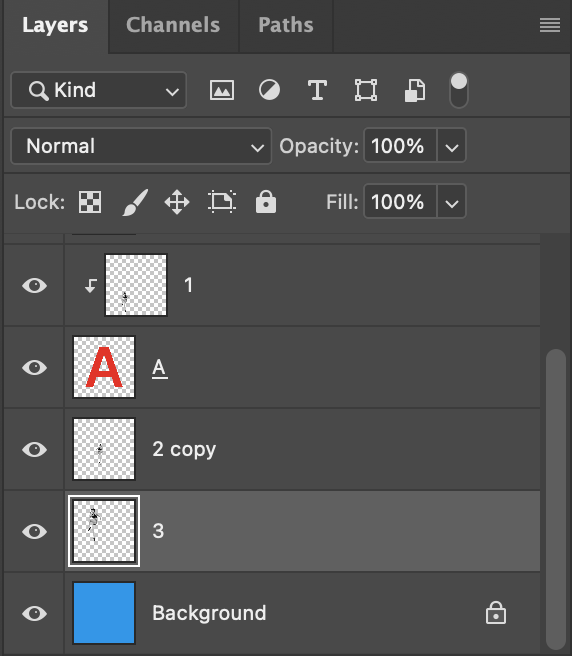572x656 pixels.
Task: Prevent auto-nesting in artboards lock icon
Action: [x=222, y=202]
